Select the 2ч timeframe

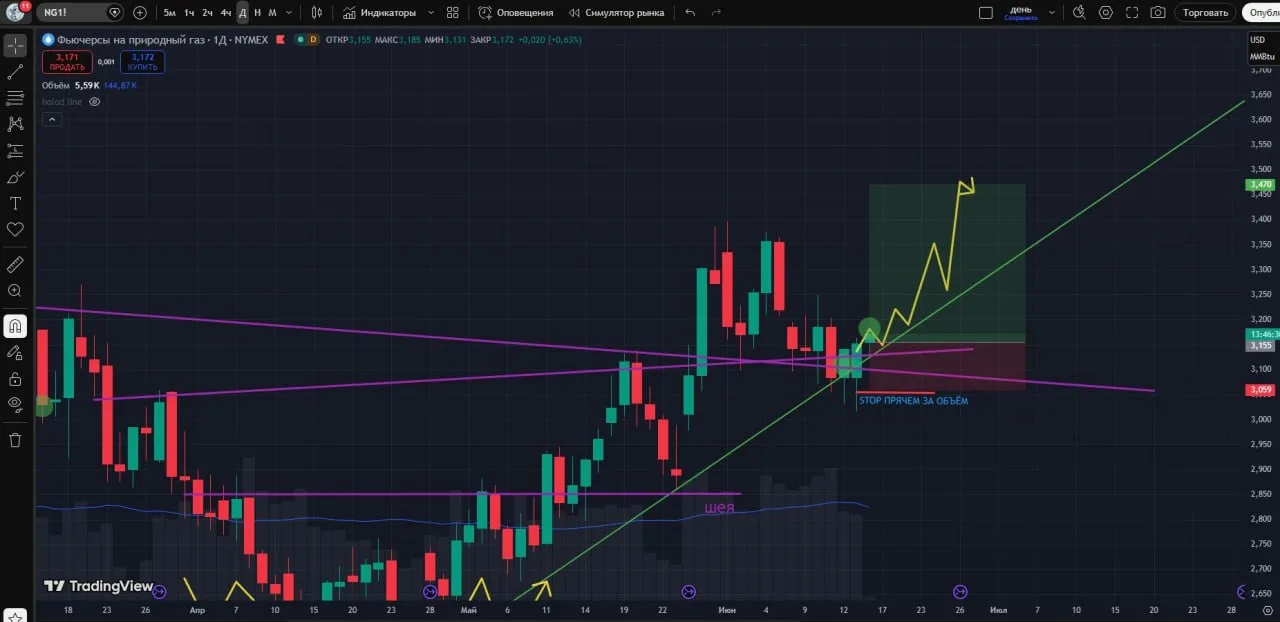tap(207, 13)
